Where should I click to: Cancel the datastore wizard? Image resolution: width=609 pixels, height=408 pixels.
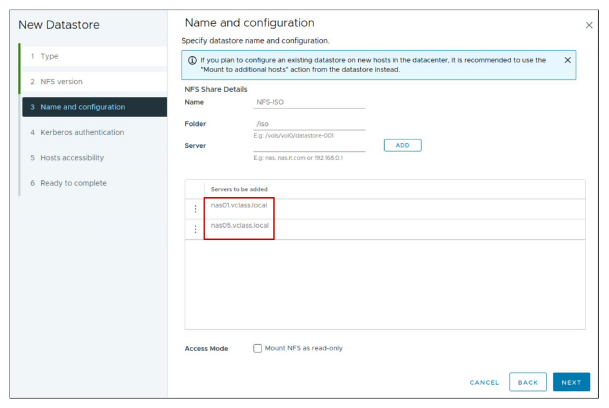click(484, 382)
